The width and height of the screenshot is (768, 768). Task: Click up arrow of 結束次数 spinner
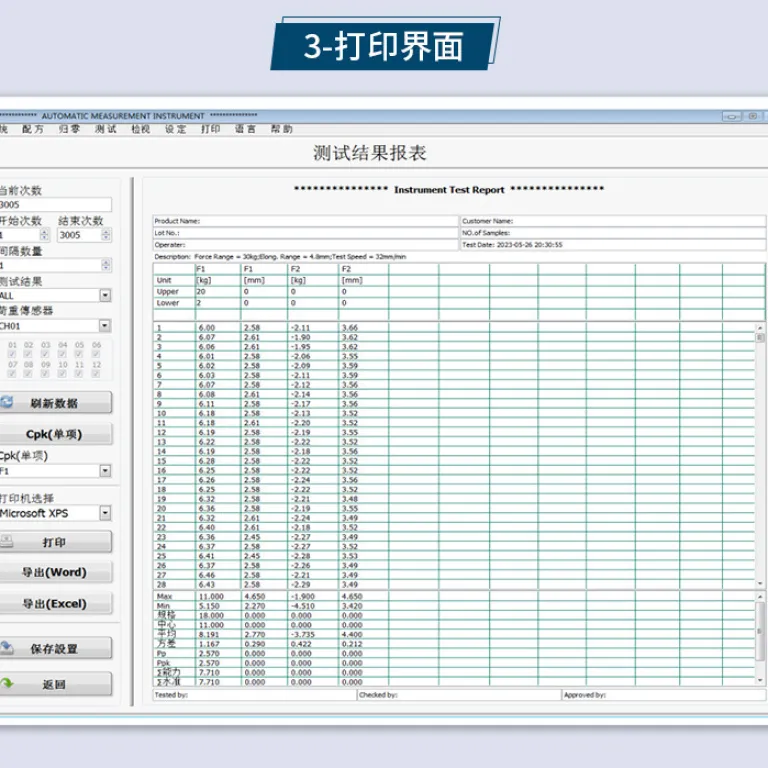pyautogui.click(x=106, y=232)
